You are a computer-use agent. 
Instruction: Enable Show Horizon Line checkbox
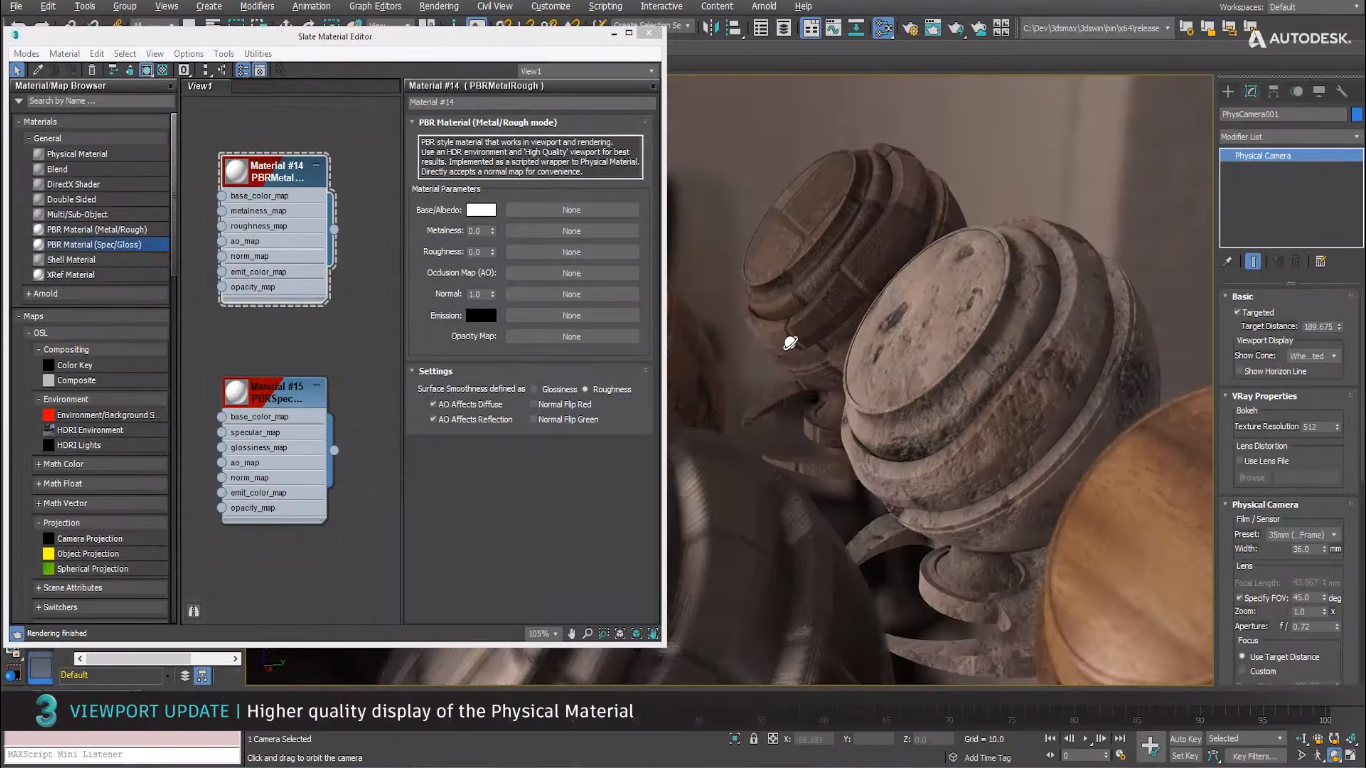(1238, 371)
